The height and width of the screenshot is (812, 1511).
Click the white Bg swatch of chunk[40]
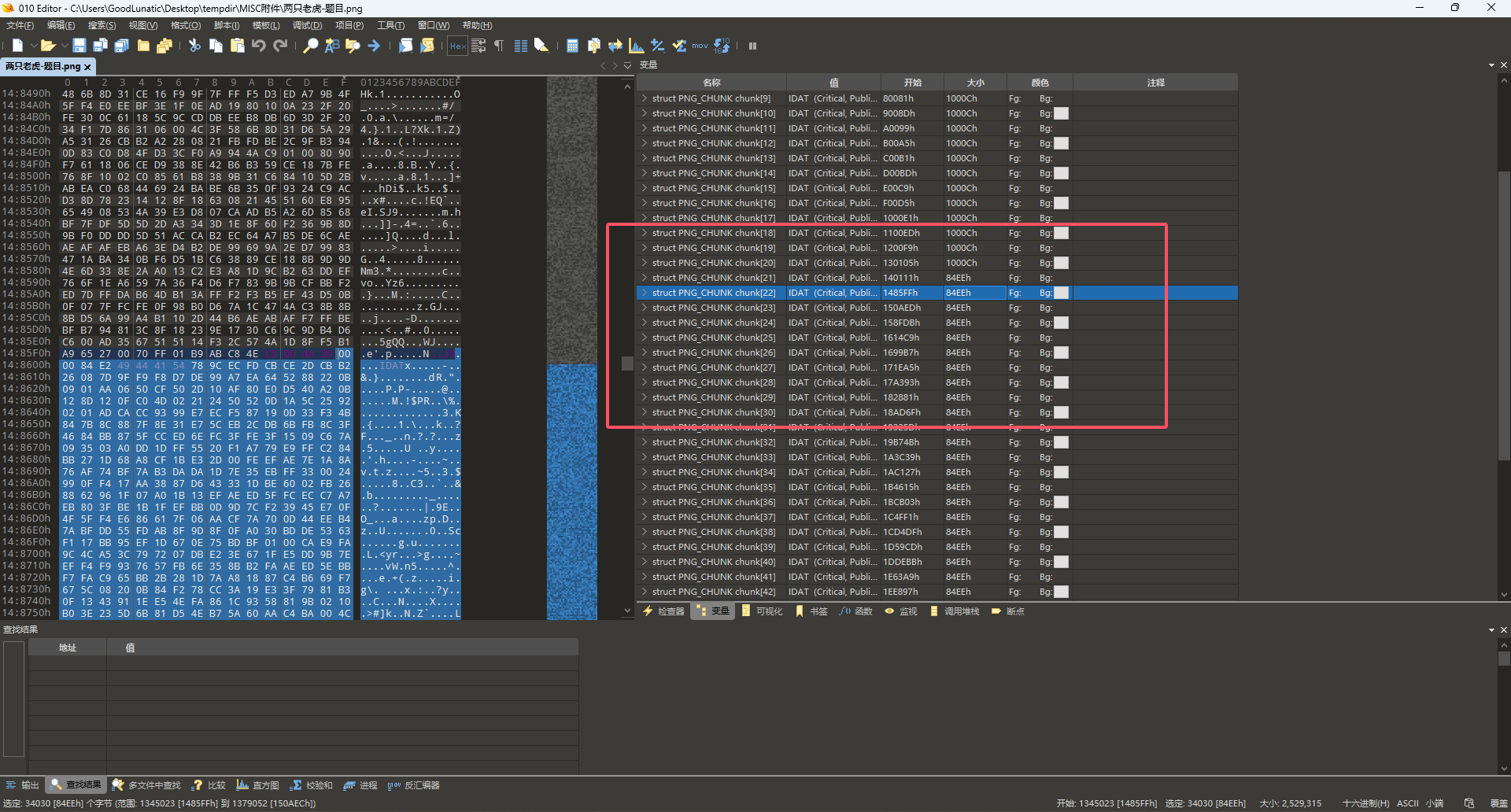point(1062,562)
